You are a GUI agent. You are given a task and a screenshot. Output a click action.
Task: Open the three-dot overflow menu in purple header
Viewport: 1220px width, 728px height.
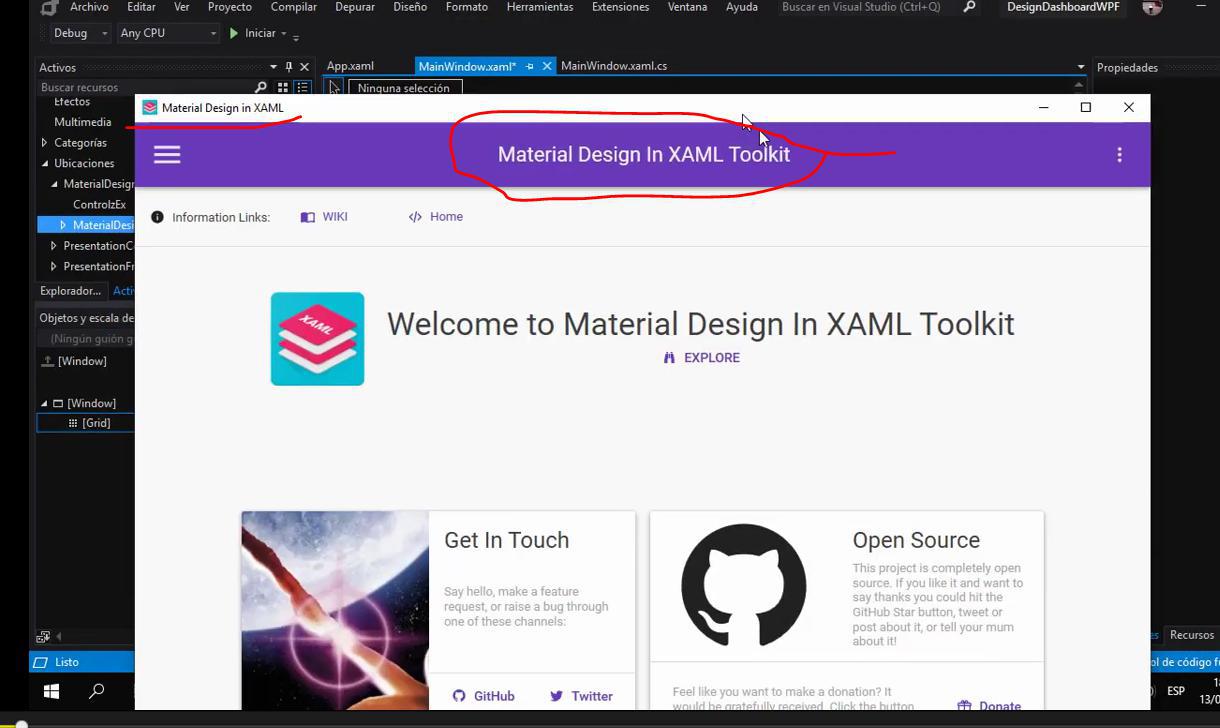(x=1119, y=155)
